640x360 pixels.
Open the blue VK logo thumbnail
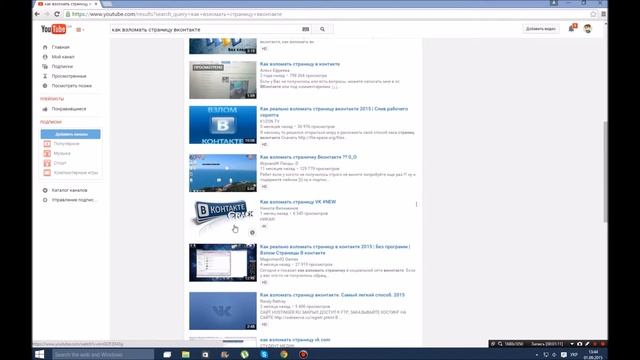coord(222,311)
